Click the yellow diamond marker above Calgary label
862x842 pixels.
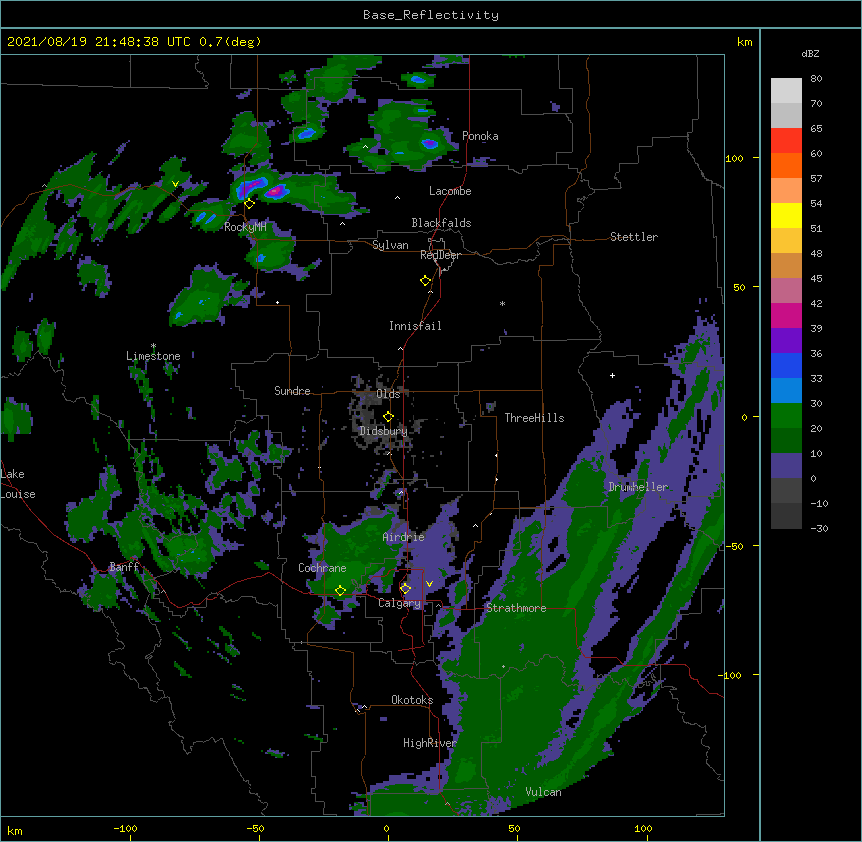point(405,589)
